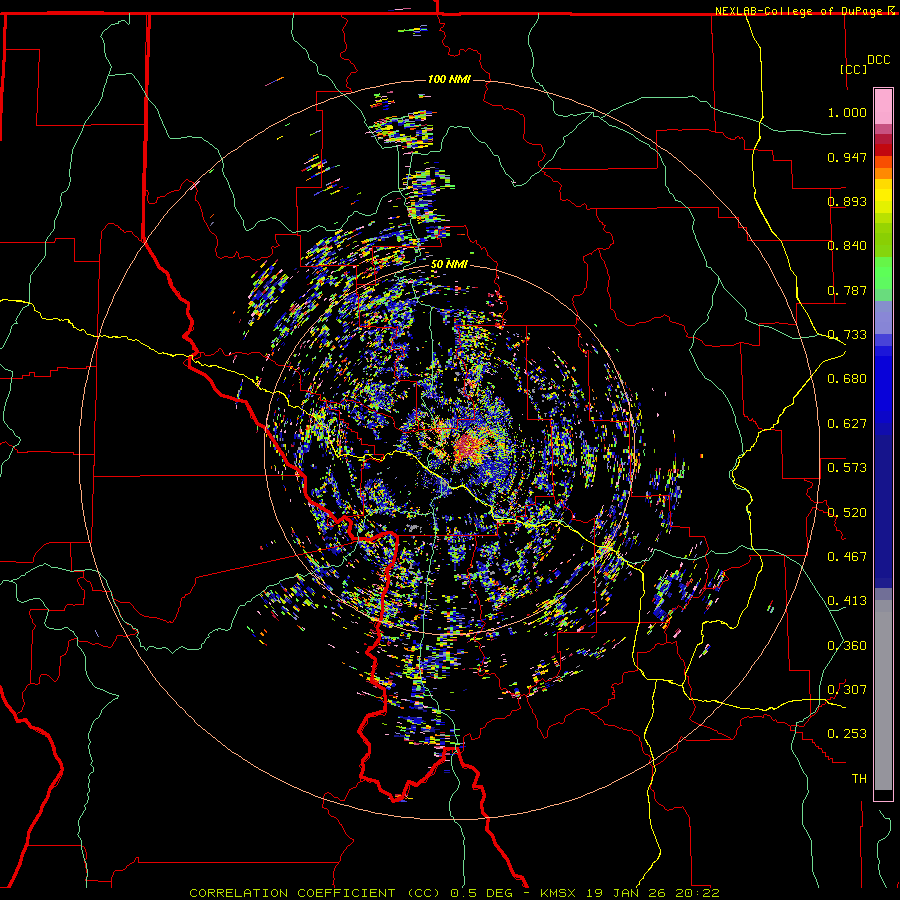Click the 0.467 scale value

(847, 556)
